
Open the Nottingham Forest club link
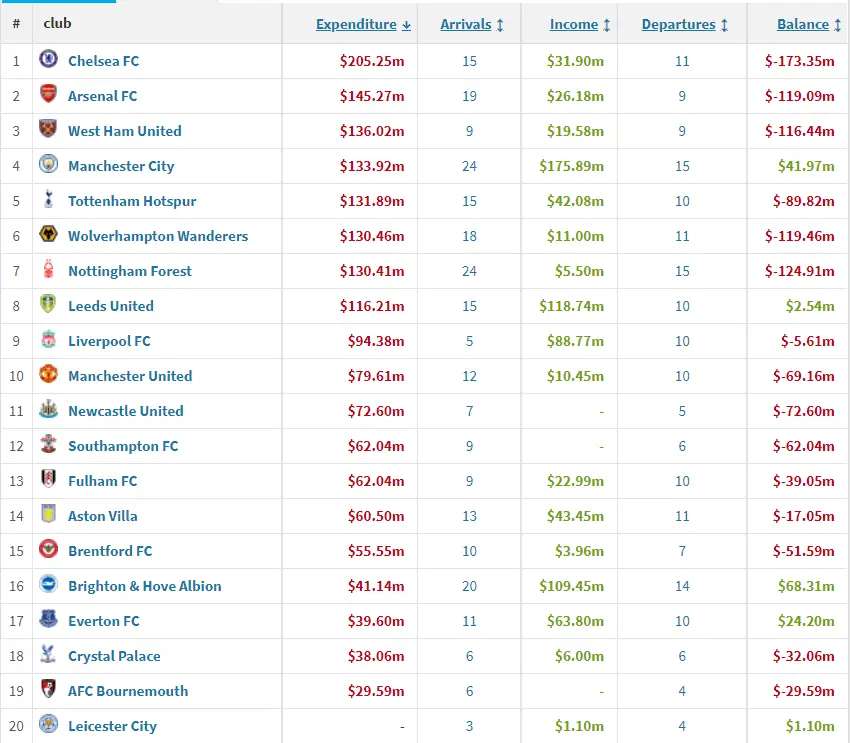pos(130,271)
